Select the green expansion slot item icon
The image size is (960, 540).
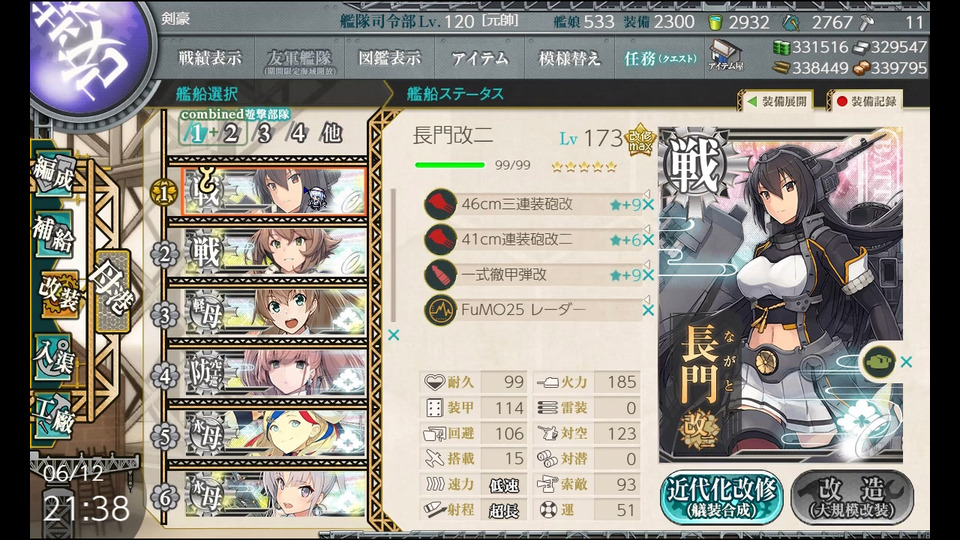[x=879, y=361]
